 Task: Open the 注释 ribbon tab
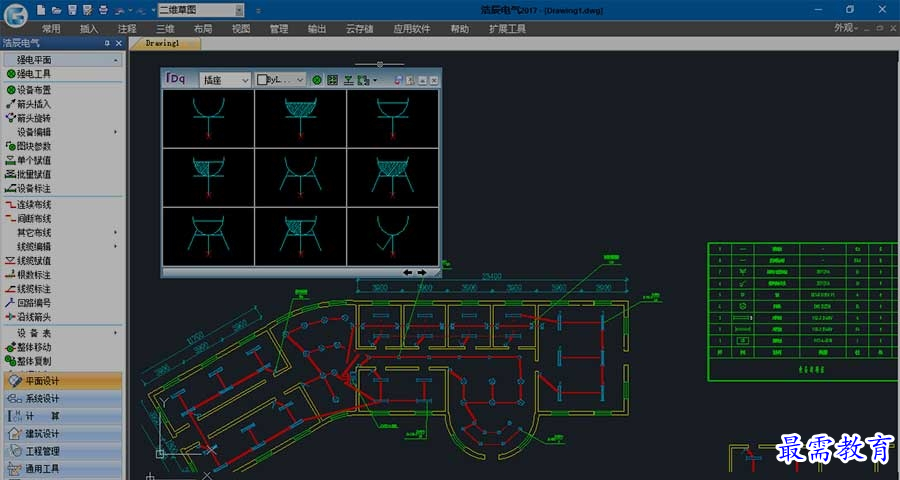coord(127,29)
